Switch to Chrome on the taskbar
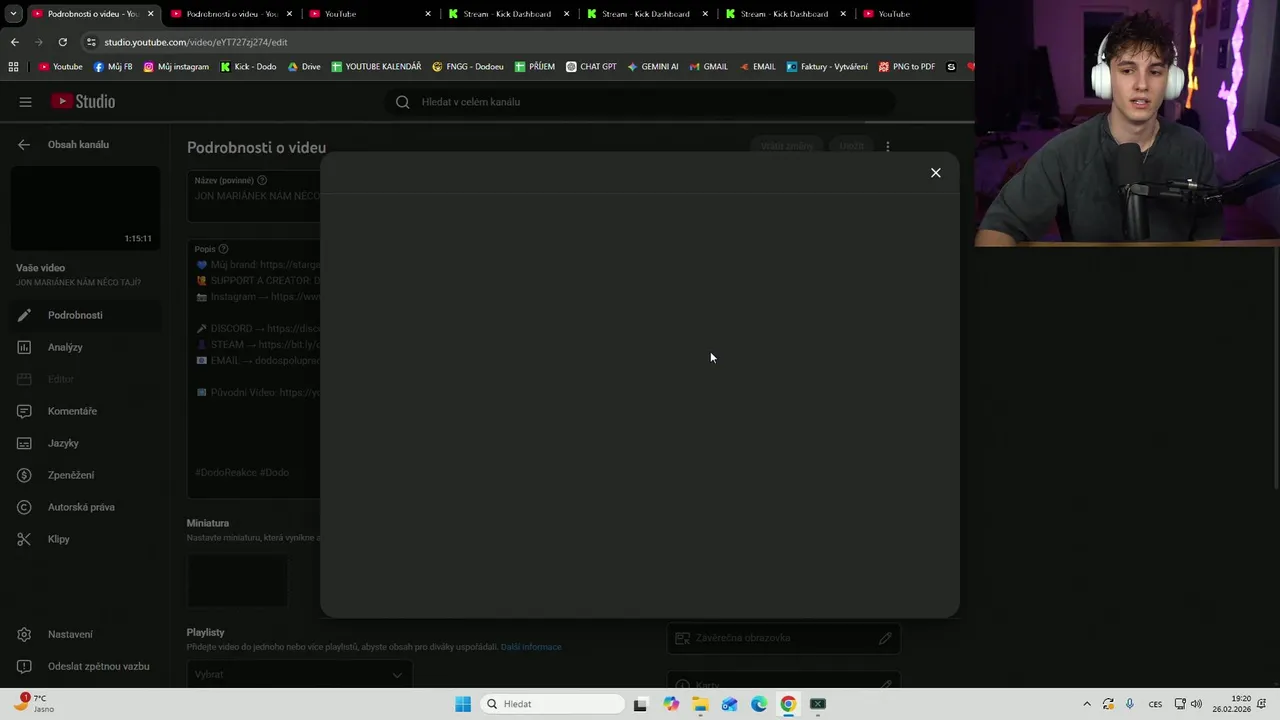 (788, 704)
